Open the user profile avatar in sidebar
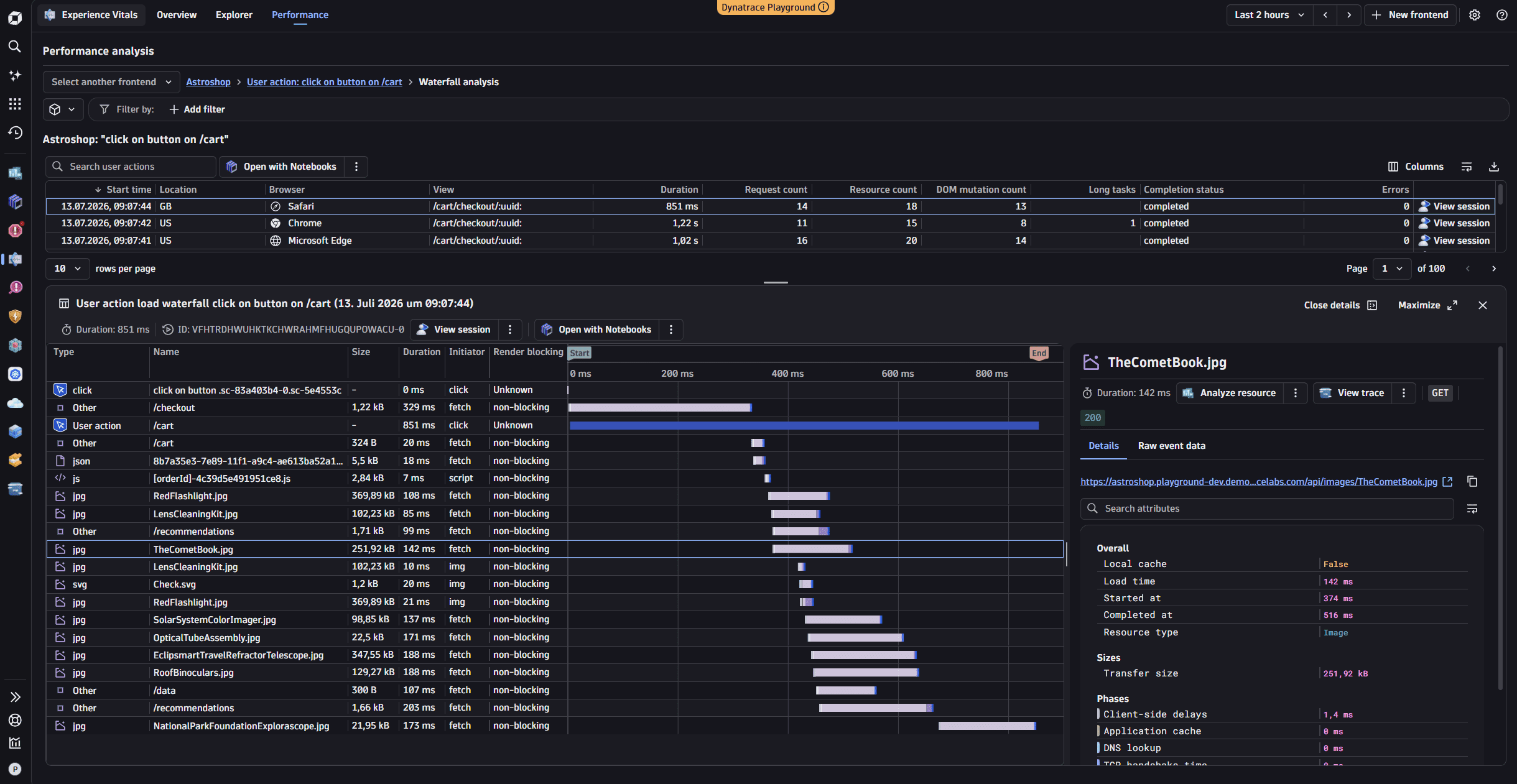The width and height of the screenshot is (1517, 784). [x=15, y=769]
